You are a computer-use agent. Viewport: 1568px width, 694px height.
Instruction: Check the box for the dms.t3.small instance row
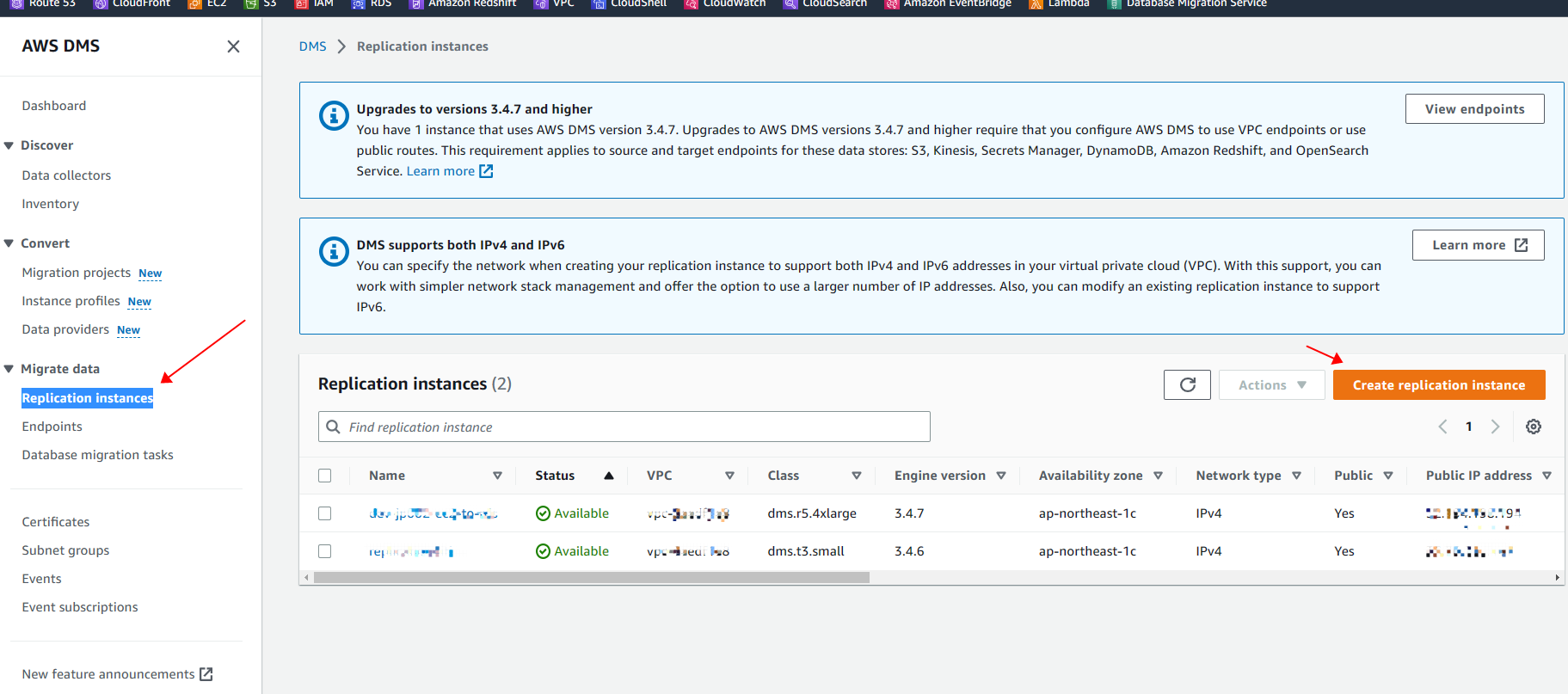click(324, 551)
